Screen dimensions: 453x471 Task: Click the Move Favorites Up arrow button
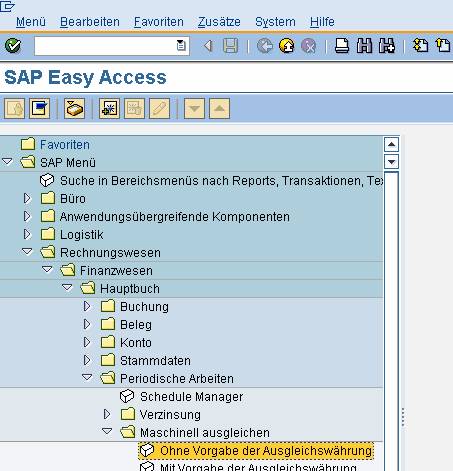click(x=219, y=108)
